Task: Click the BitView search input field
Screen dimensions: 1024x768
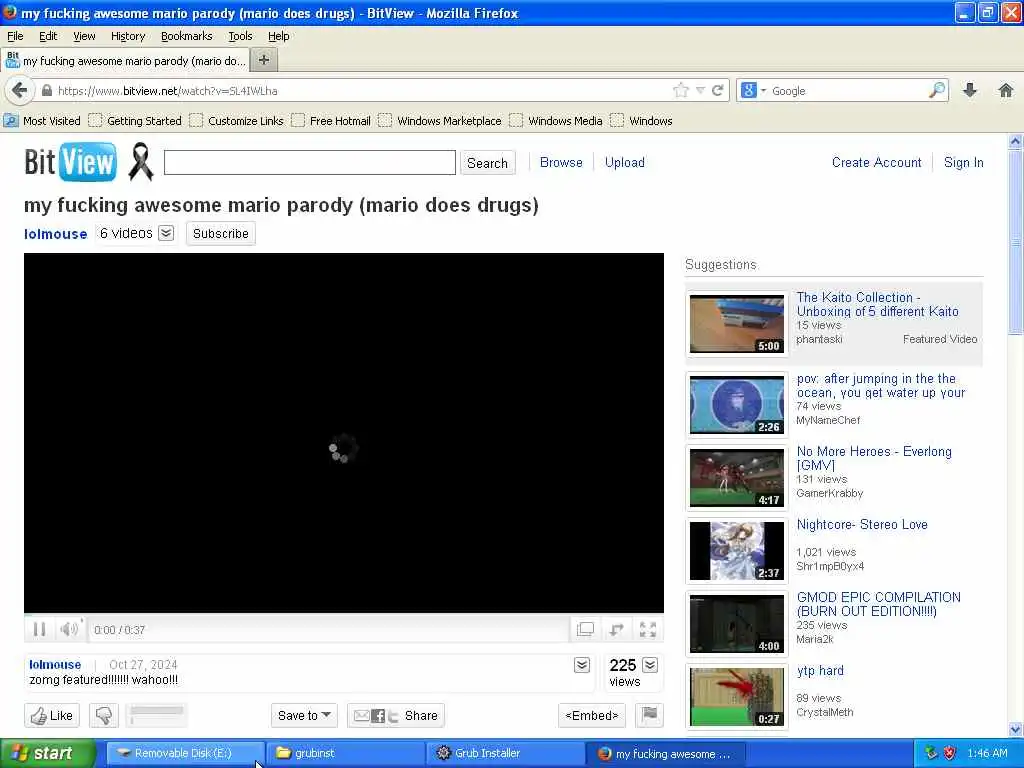Action: (310, 162)
